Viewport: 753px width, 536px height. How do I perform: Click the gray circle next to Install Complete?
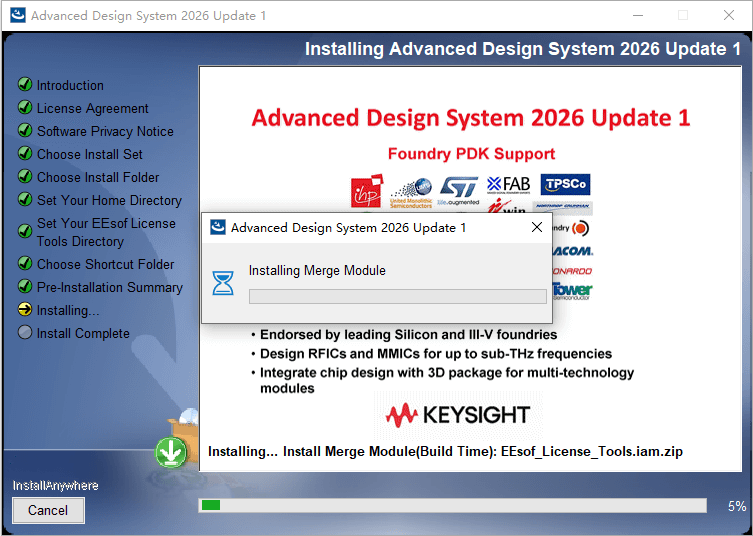[x=25, y=332]
